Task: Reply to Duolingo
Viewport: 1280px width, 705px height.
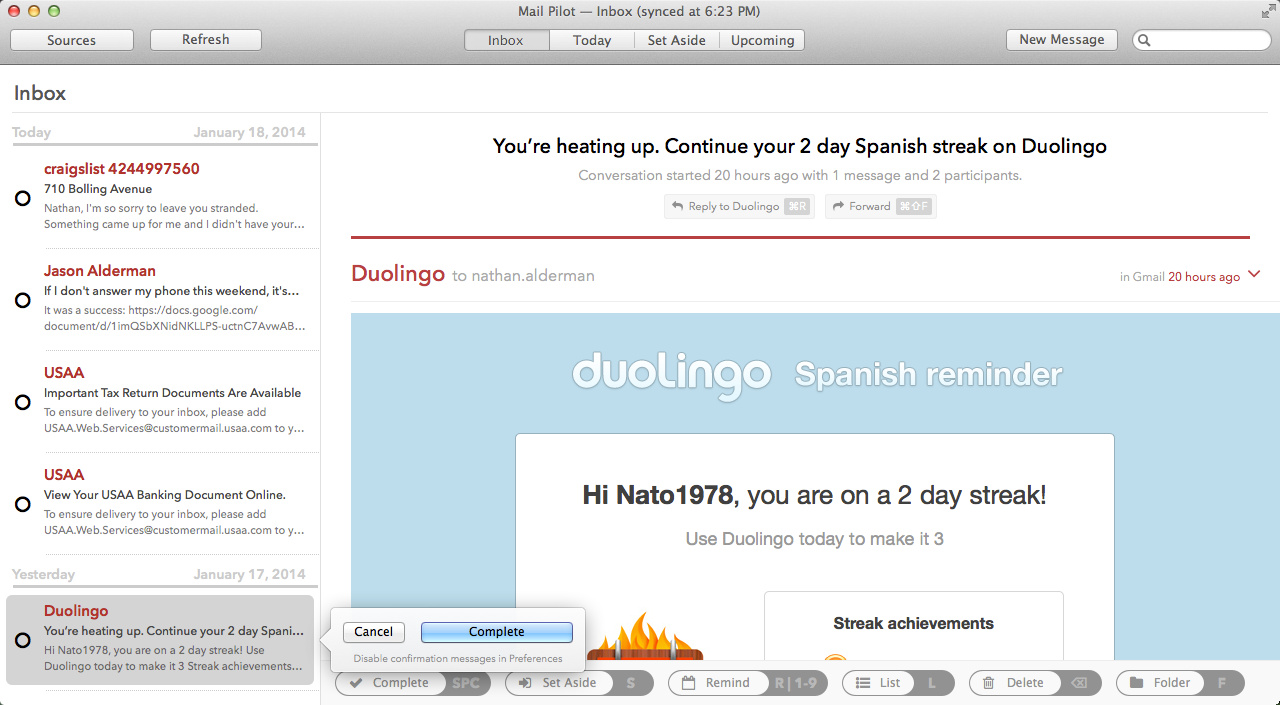Action: pyautogui.click(x=740, y=207)
